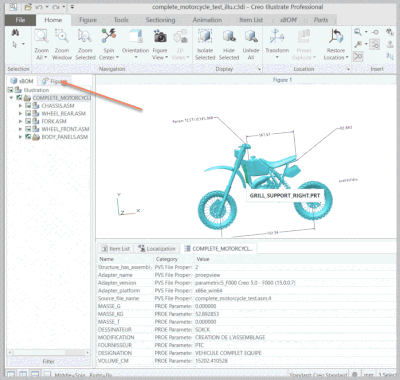This screenshot has width=400, height=380.
Task: Click the Filter bar below the tree
Action: pos(49,362)
